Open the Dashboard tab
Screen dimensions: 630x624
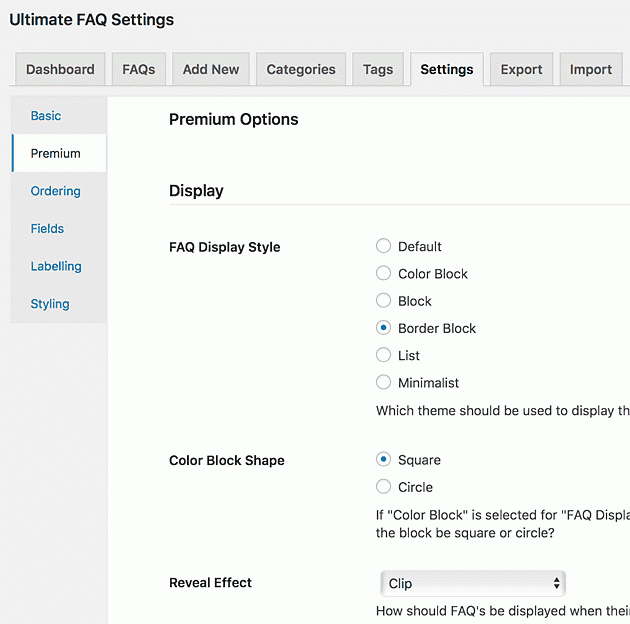coord(60,69)
